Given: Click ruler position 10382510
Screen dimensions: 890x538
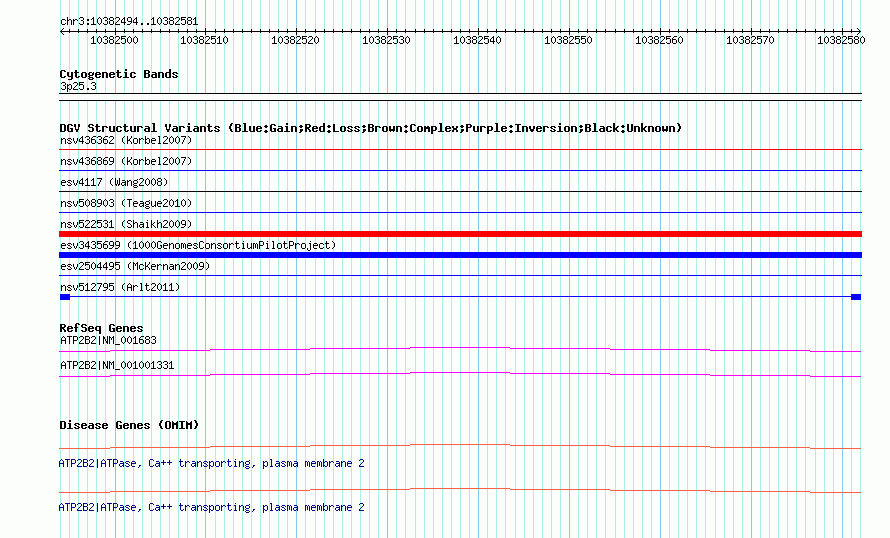Looking at the screenshot, I should click(x=204, y=40).
